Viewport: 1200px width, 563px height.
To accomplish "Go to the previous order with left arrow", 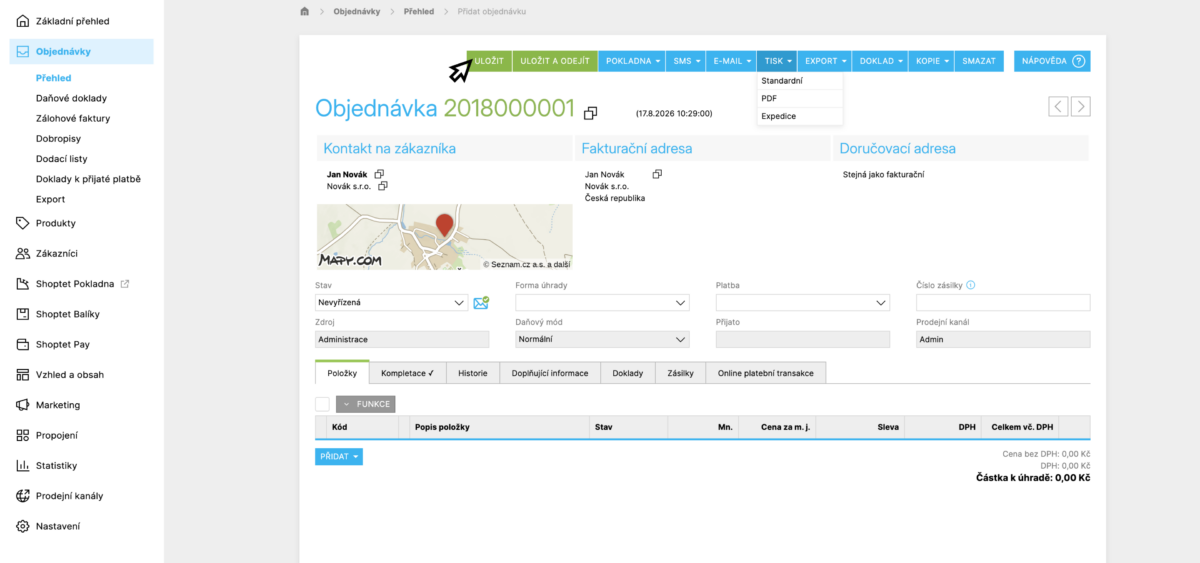I will click(1058, 106).
